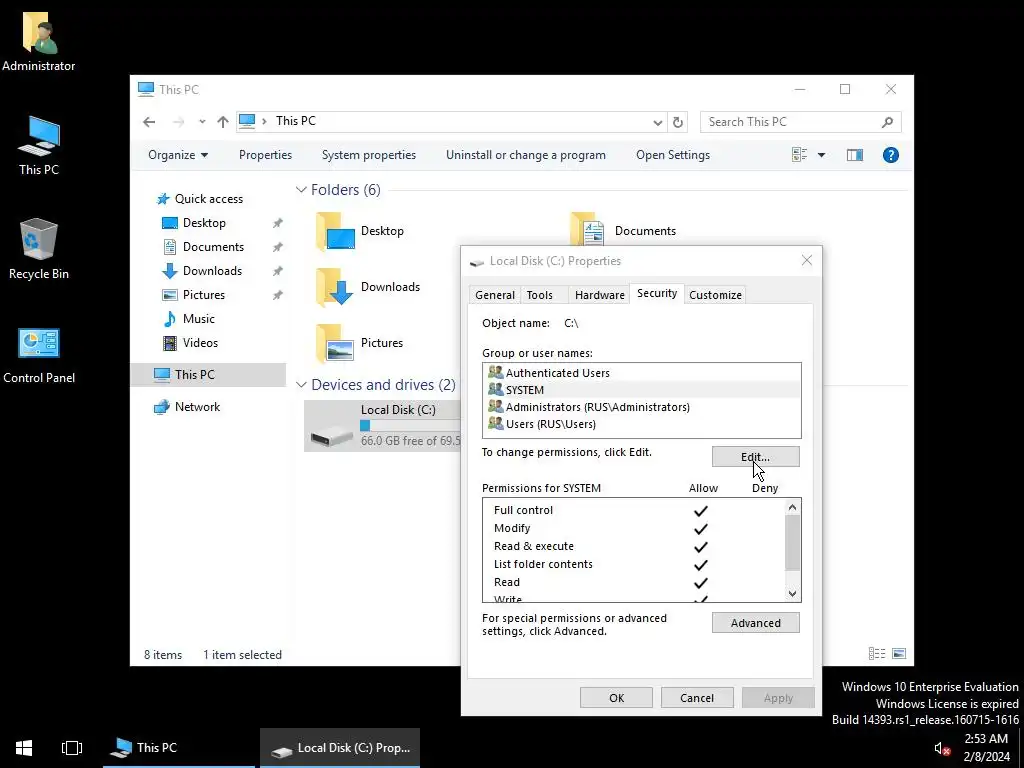Open recent locations dropdown arrow
Image resolution: width=1024 pixels, height=768 pixels.
[x=202, y=121]
